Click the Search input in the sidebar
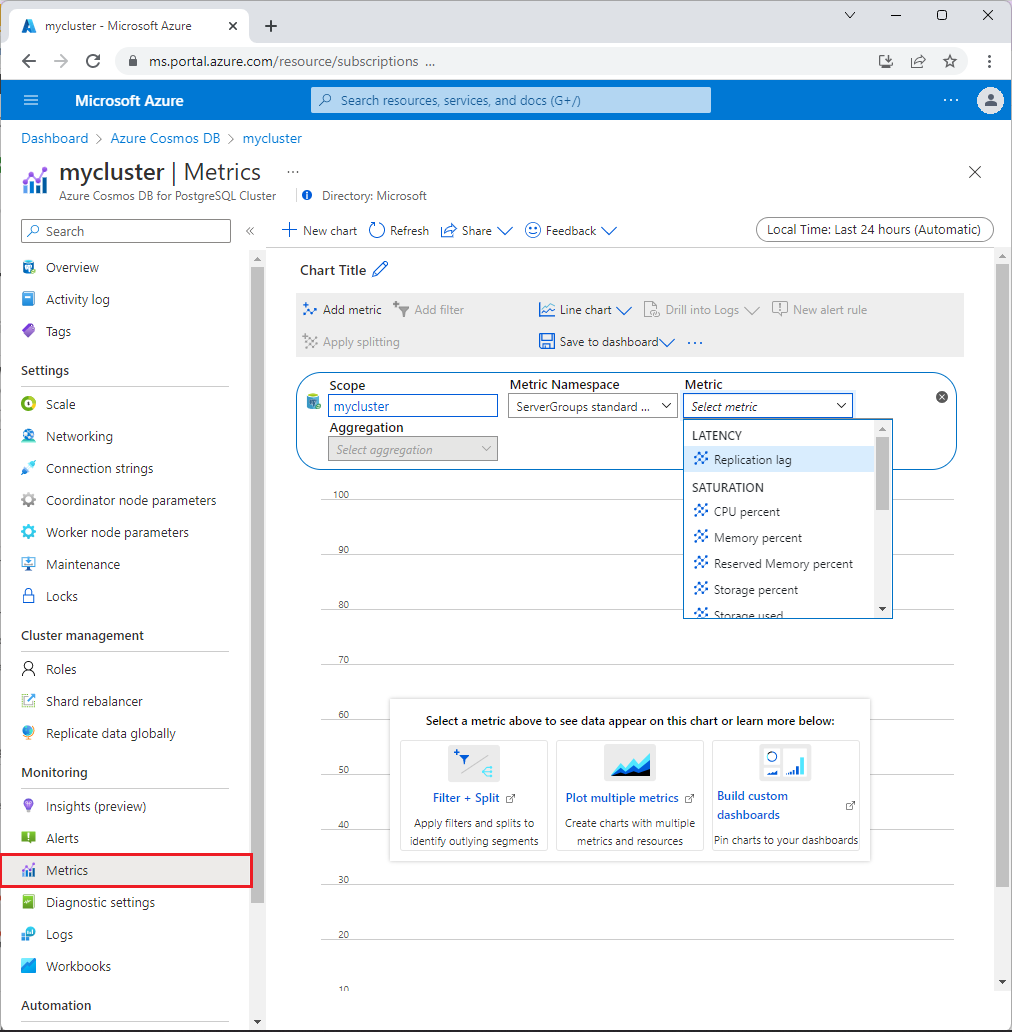Viewport: 1012px width, 1032px height. 125,231
